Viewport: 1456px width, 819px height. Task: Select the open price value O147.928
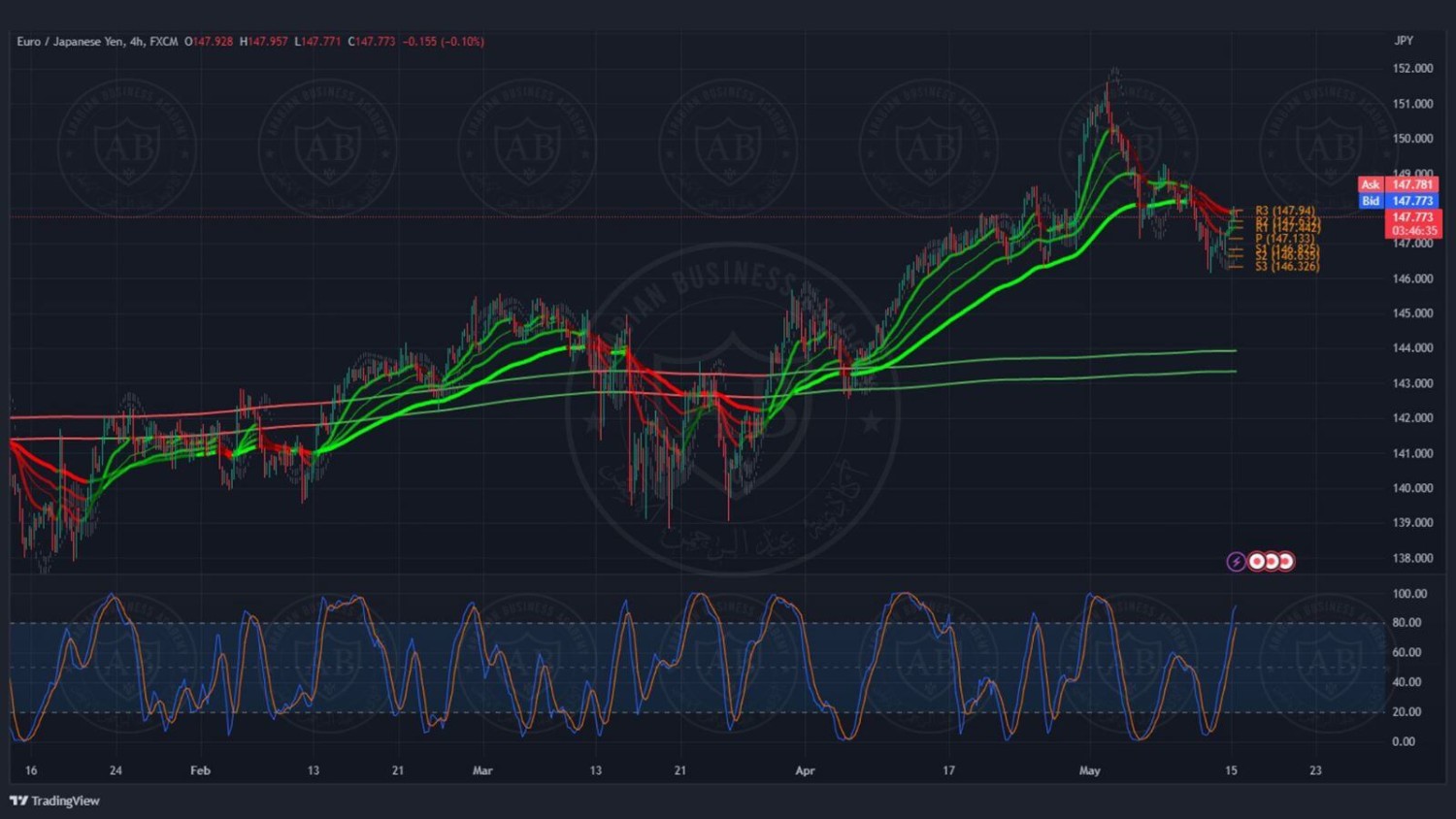(209, 42)
